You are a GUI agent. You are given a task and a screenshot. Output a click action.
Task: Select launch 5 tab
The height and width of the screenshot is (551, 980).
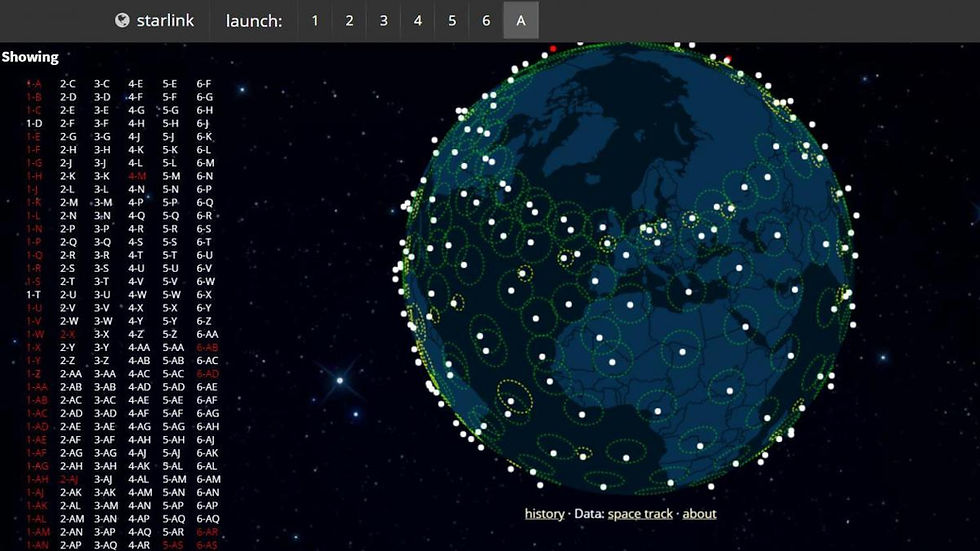(452, 21)
